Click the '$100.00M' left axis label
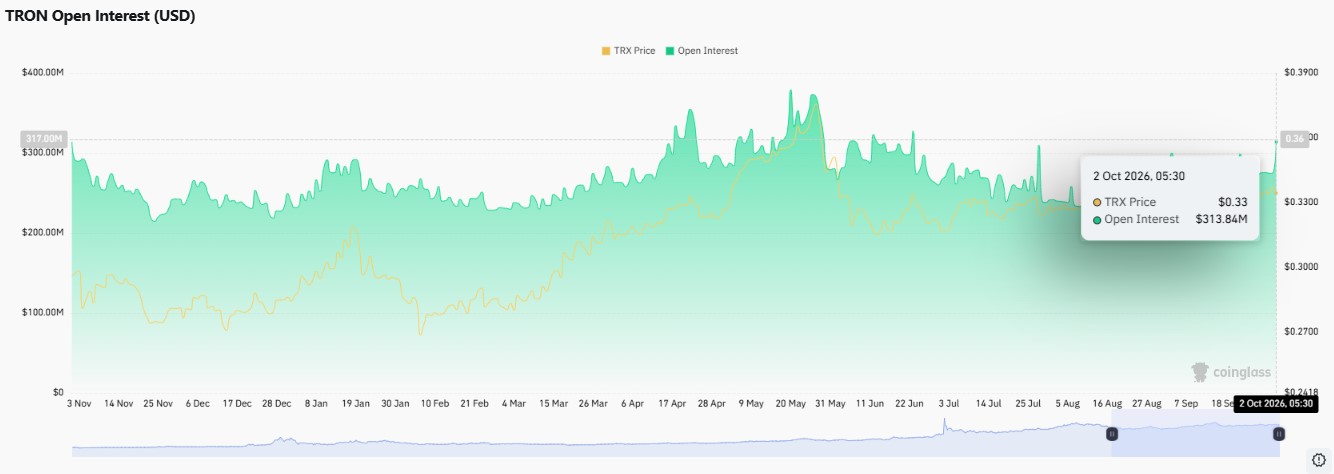 [x=43, y=312]
